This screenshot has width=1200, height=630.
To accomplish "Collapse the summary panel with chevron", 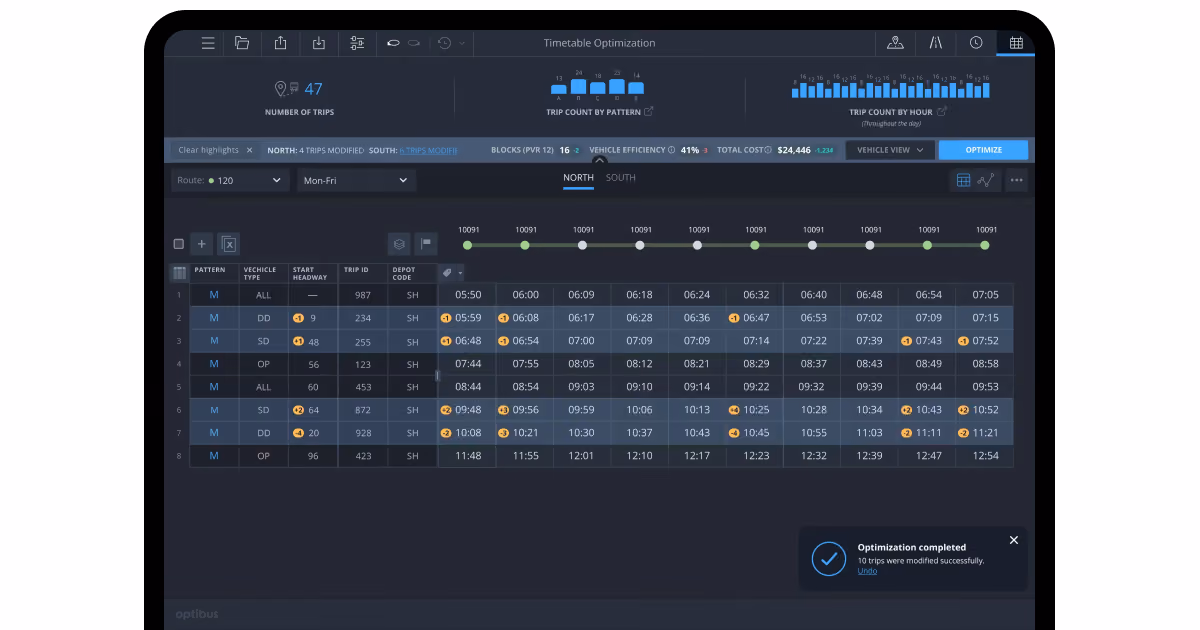I will click(599, 160).
